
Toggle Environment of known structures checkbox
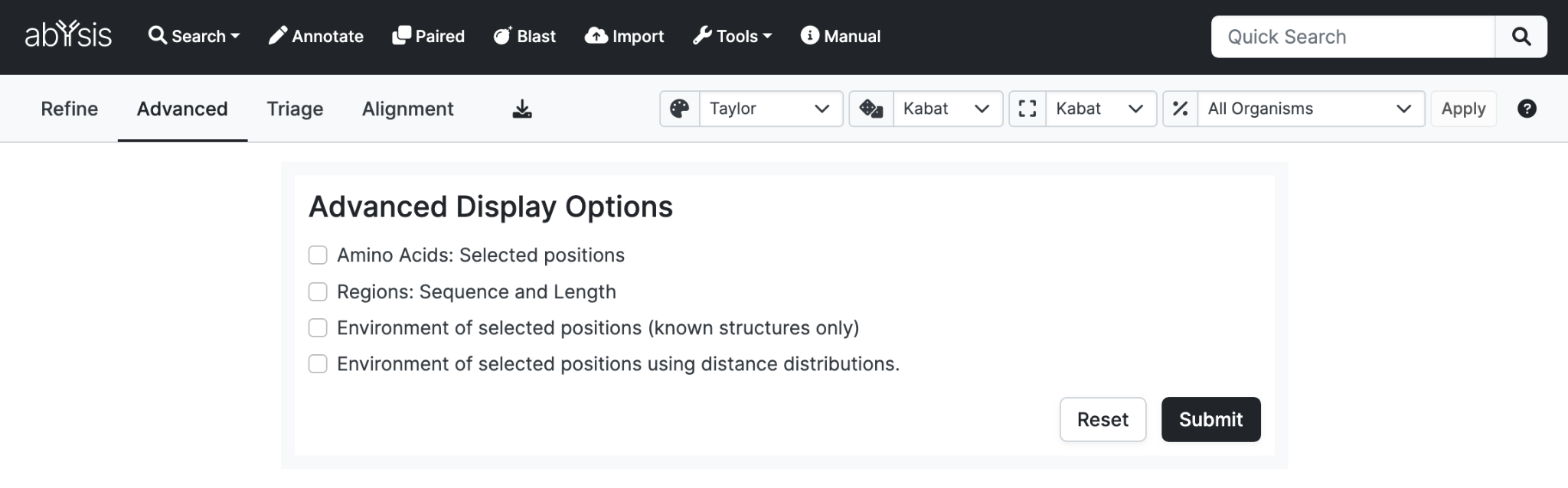(318, 327)
